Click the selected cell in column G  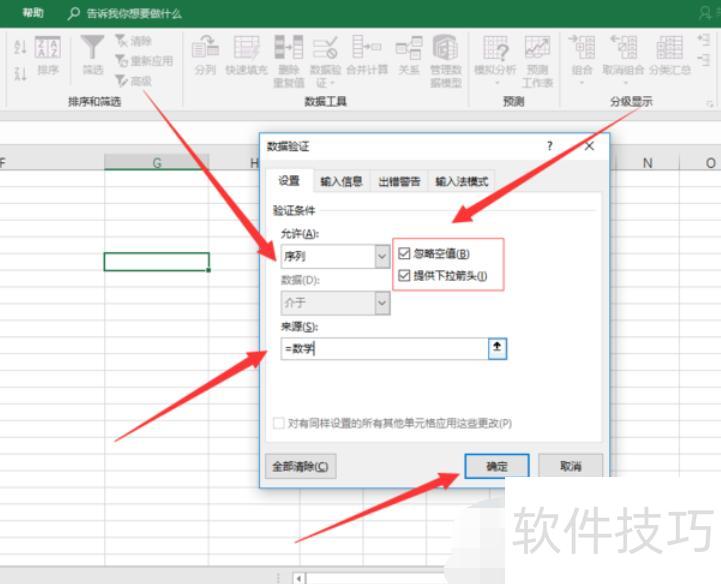tap(157, 262)
